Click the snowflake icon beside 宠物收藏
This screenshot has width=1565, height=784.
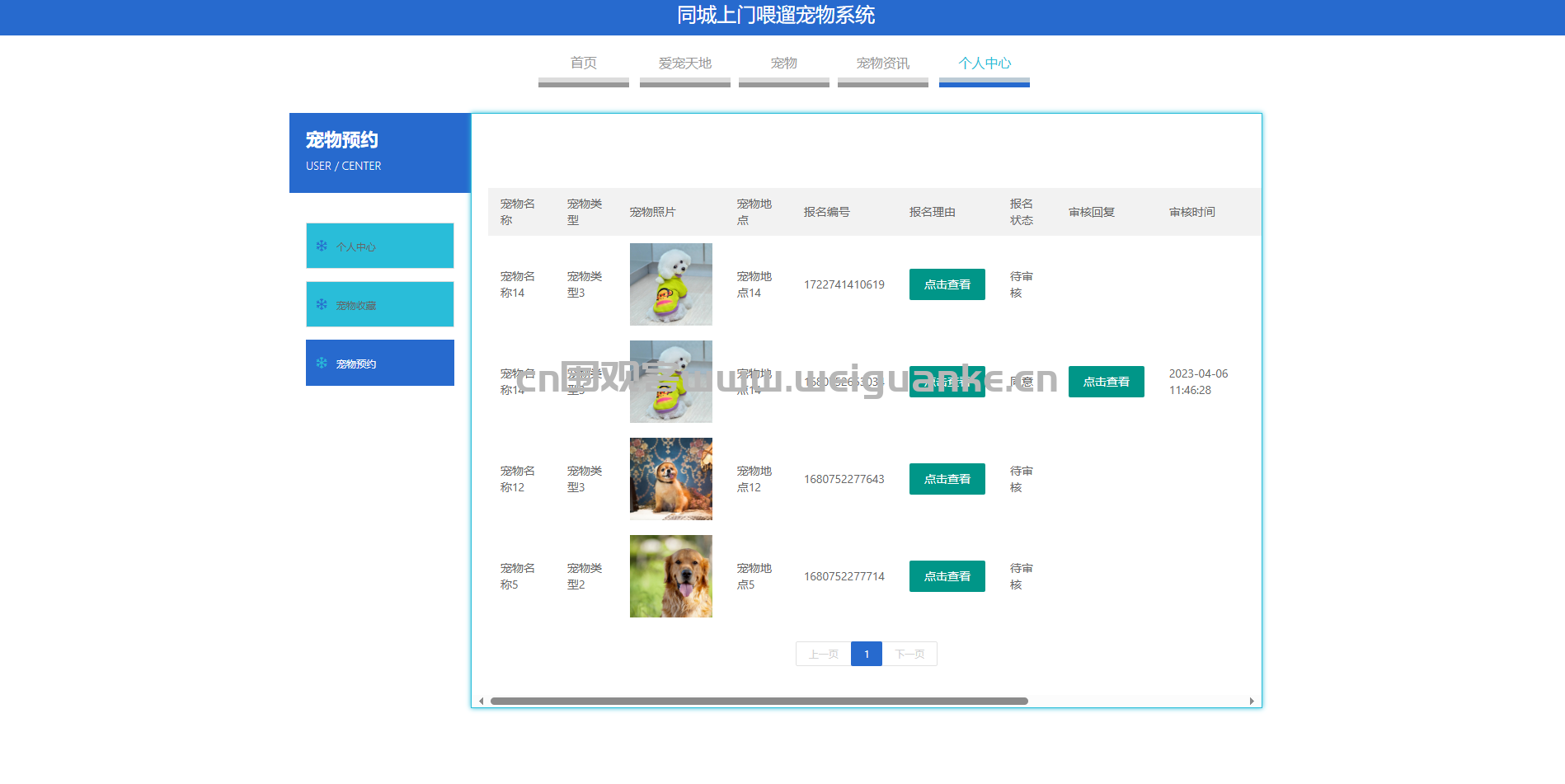pos(322,304)
